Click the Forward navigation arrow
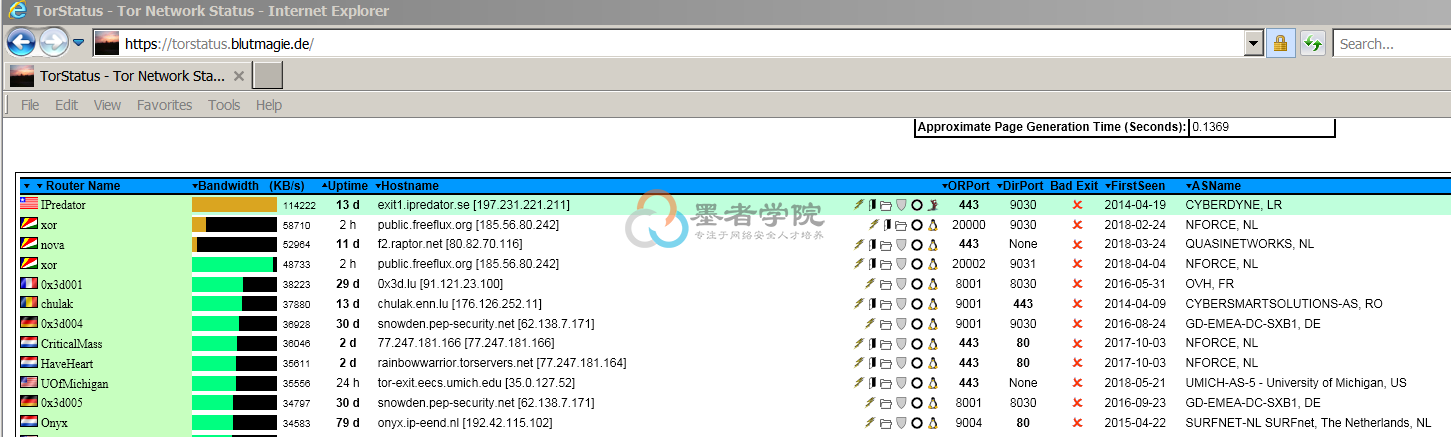This screenshot has width=1451, height=437. click(53, 42)
